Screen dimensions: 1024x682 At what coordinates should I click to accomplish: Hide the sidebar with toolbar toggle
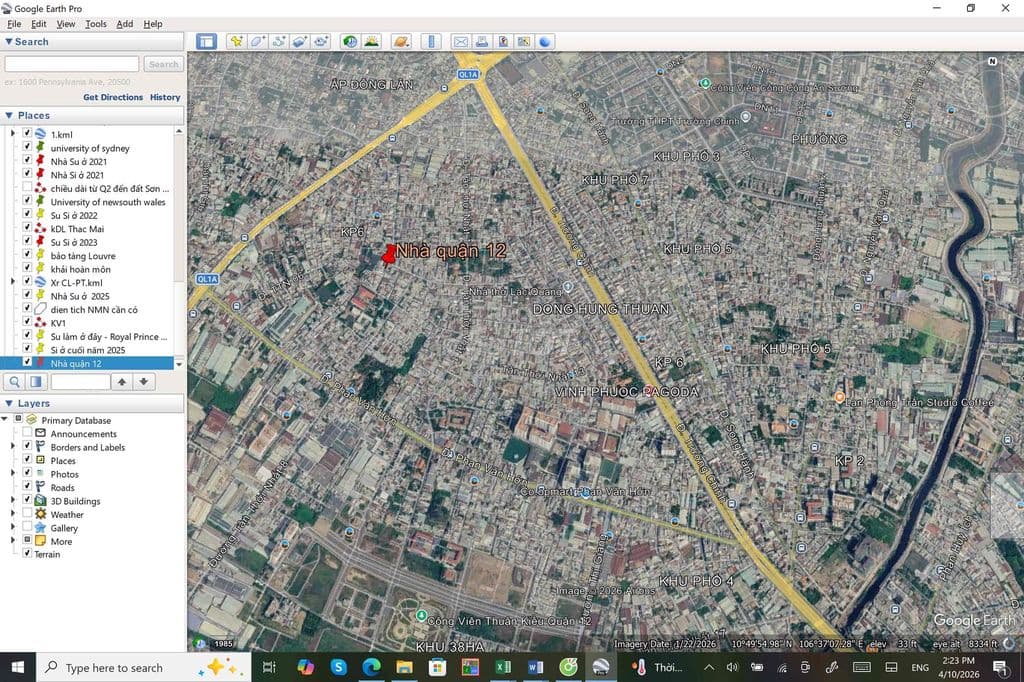click(x=206, y=42)
